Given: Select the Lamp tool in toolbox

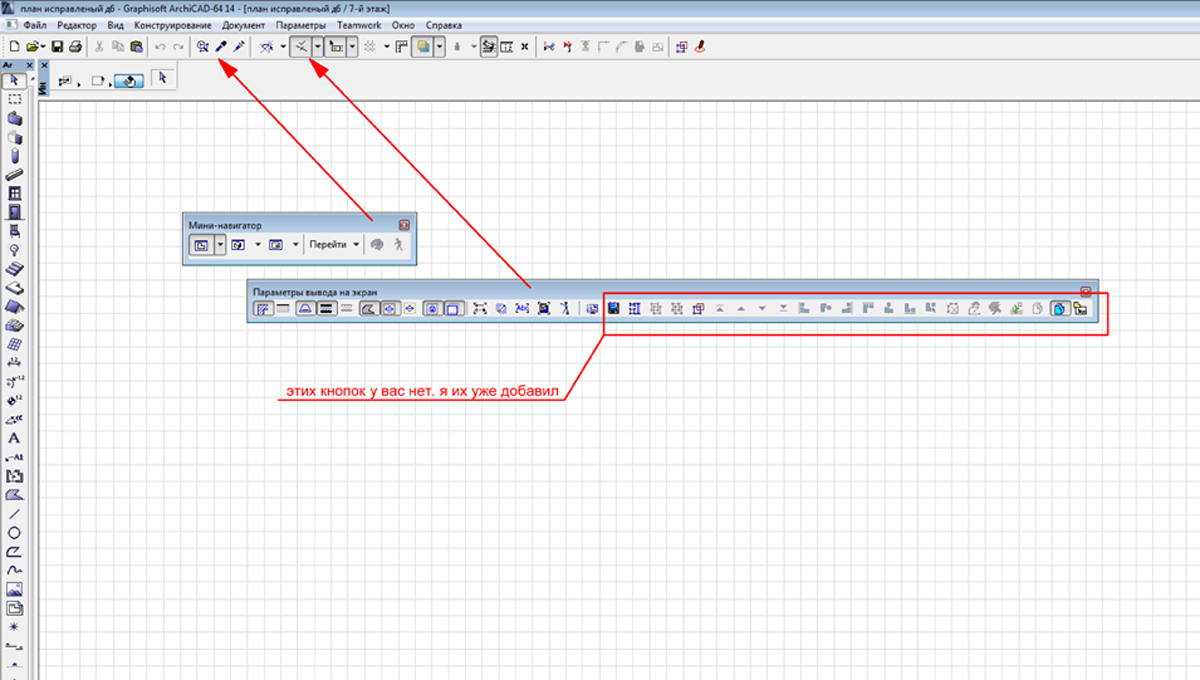Looking at the screenshot, I should (14, 249).
